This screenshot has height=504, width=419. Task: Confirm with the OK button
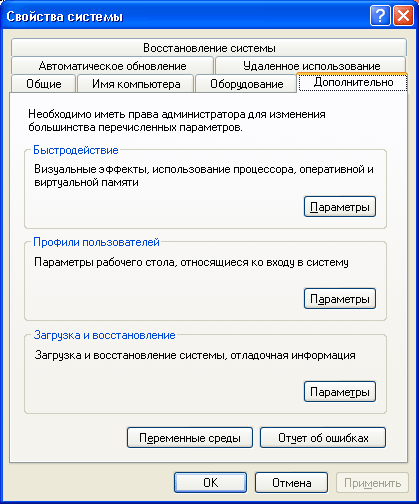(210, 483)
